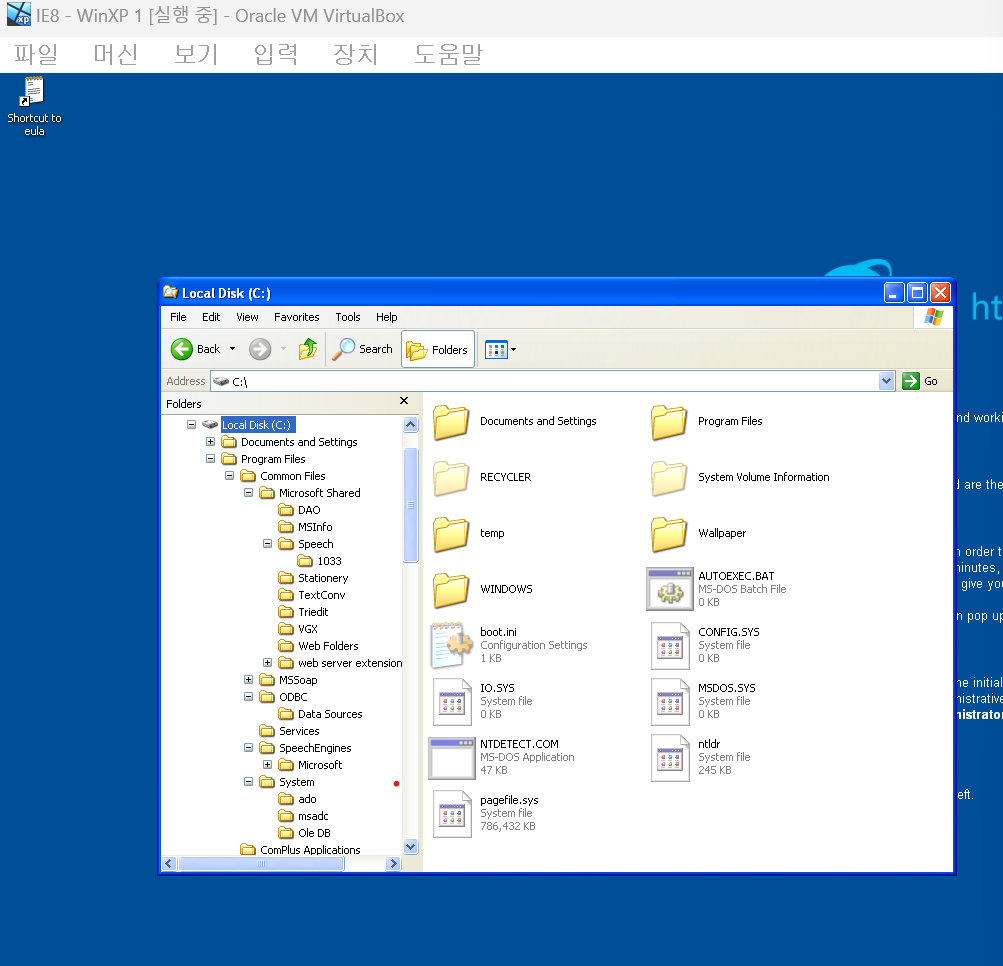The width and height of the screenshot is (1003, 966).
Task: Select Services folder in tree
Action: pos(289,731)
